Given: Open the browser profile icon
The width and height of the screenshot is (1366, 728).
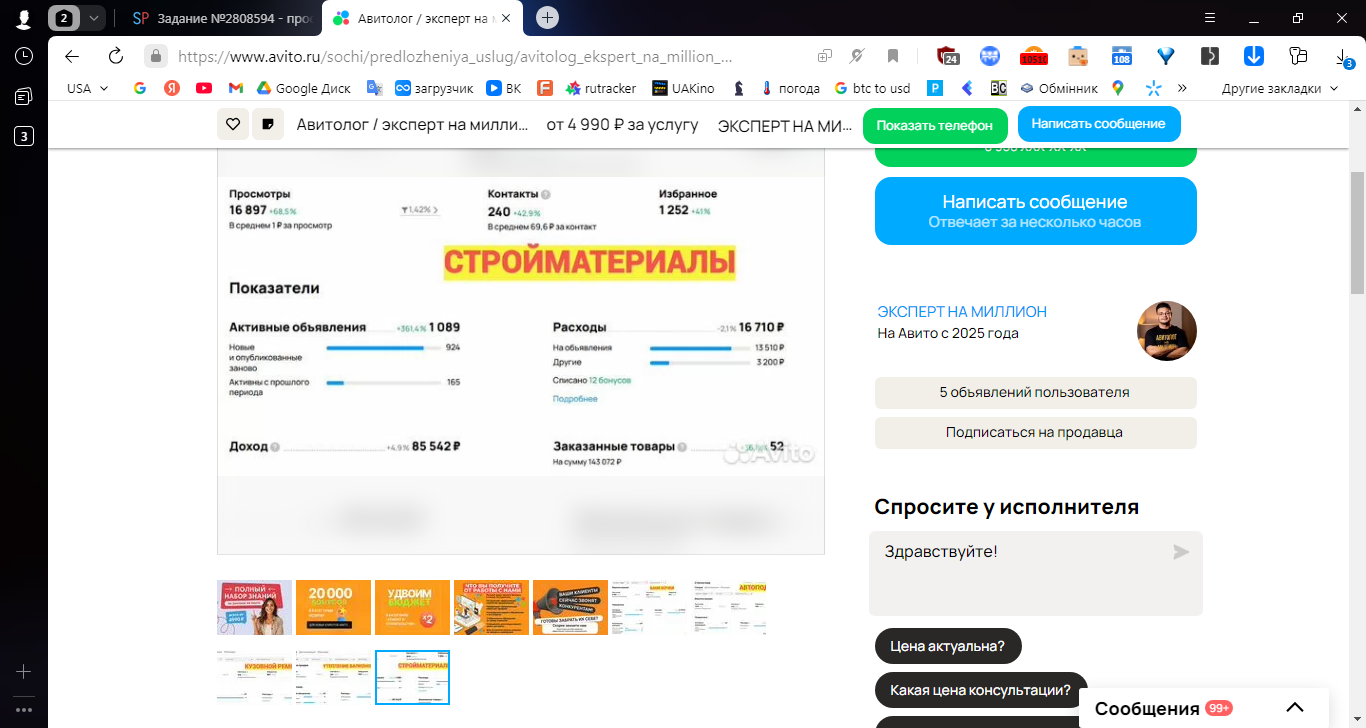Looking at the screenshot, I should coord(24,18).
